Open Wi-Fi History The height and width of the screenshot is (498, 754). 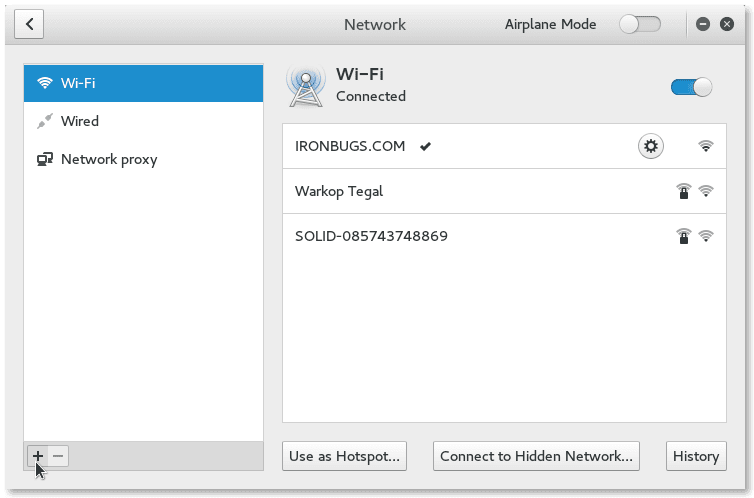click(696, 456)
